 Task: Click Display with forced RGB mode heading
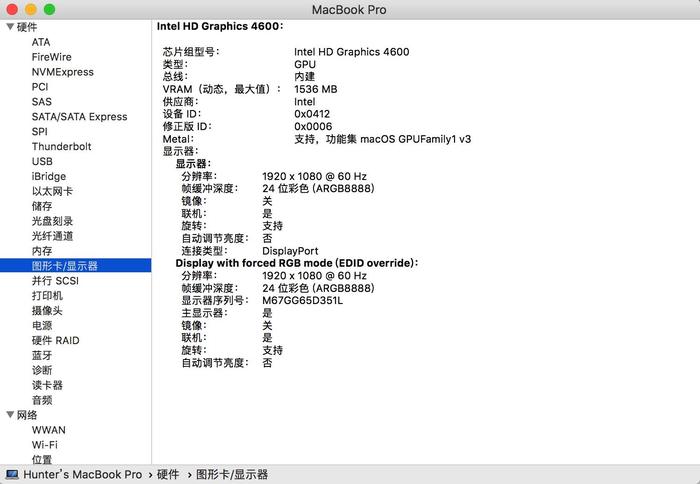tap(296, 263)
